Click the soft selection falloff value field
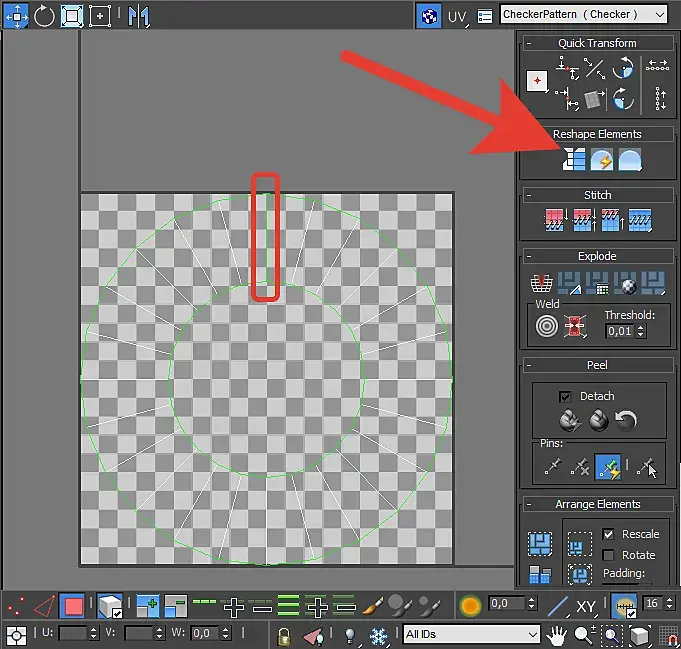The height and width of the screenshot is (649, 681). pyautogui.click(x=507, y=603)
